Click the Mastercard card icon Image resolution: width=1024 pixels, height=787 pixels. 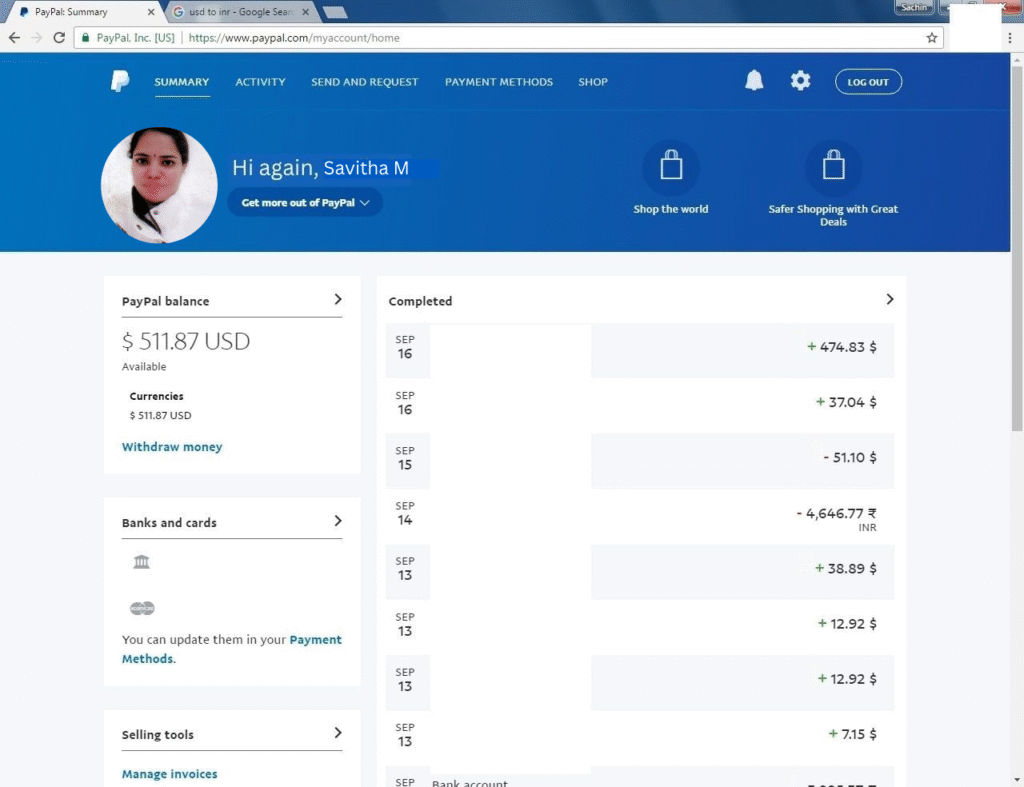pos(142,608)
